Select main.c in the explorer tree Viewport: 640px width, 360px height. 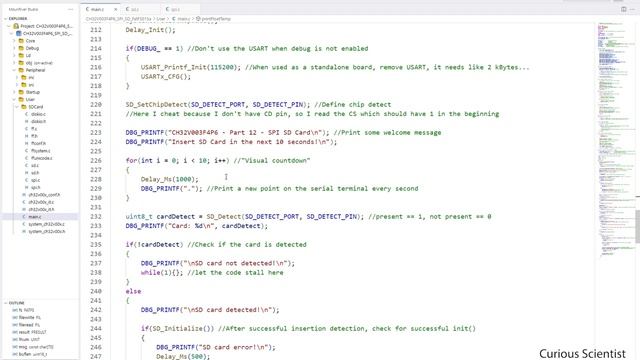(35, 217)
